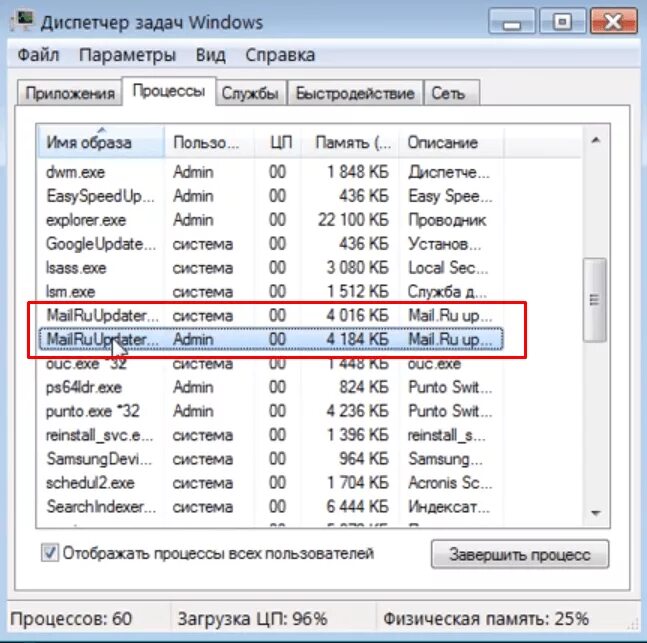Maximize the Диспетчер задач window
647x643 pixels.
click(x=562, y=21)
